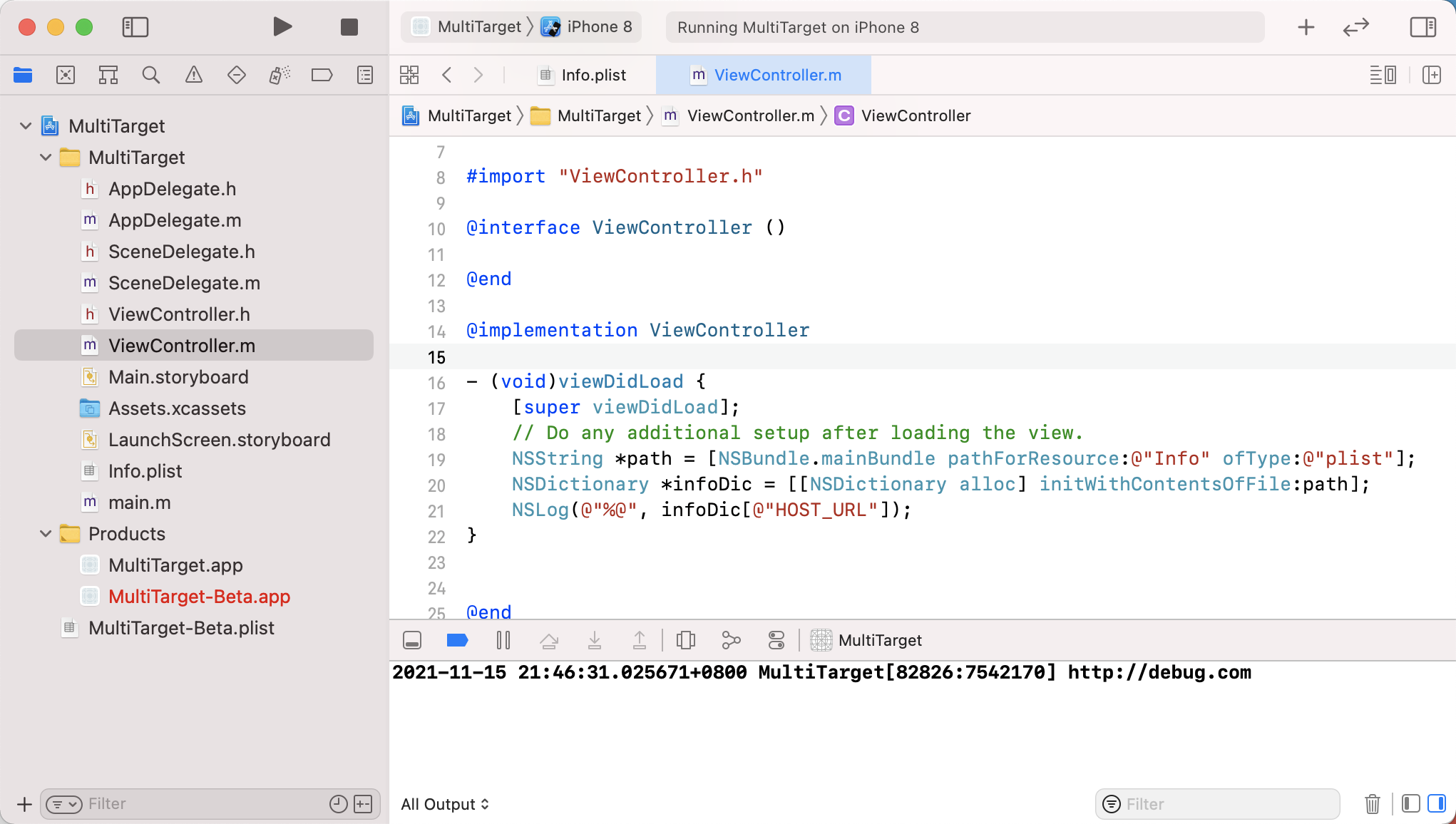Clear console with trash icon
The height and width of the screenshot is (824, 1456).
(x=1372, y=804)
